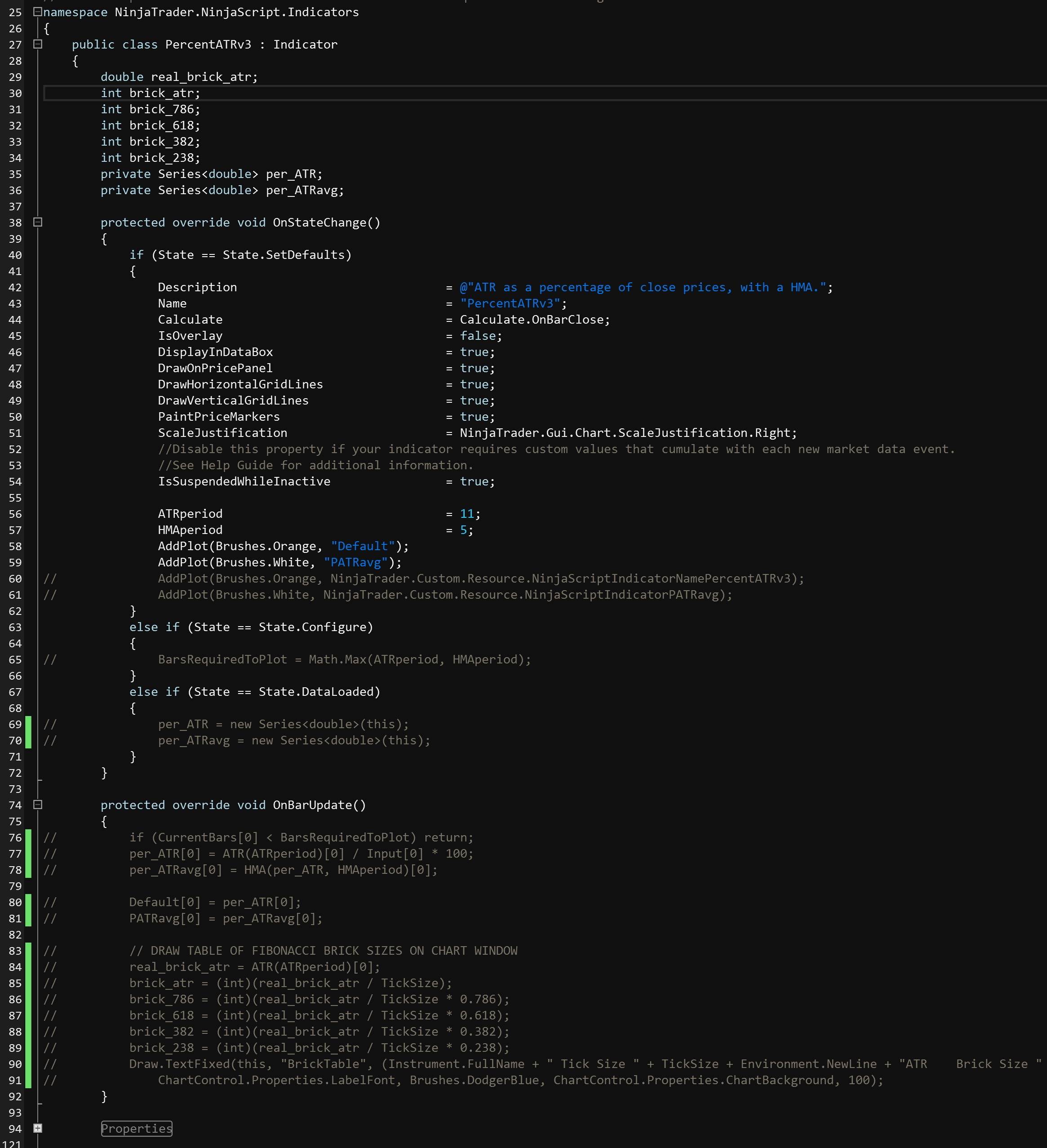
Task: Click the Properties collapsed region label
Action: pos(136,1129)
